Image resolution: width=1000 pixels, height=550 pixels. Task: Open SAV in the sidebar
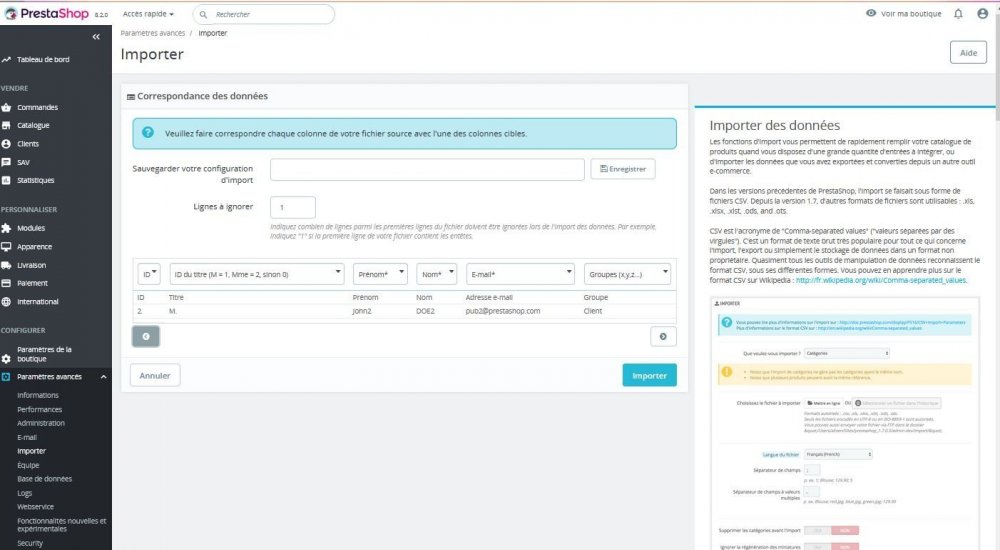(x=24, y=162)
